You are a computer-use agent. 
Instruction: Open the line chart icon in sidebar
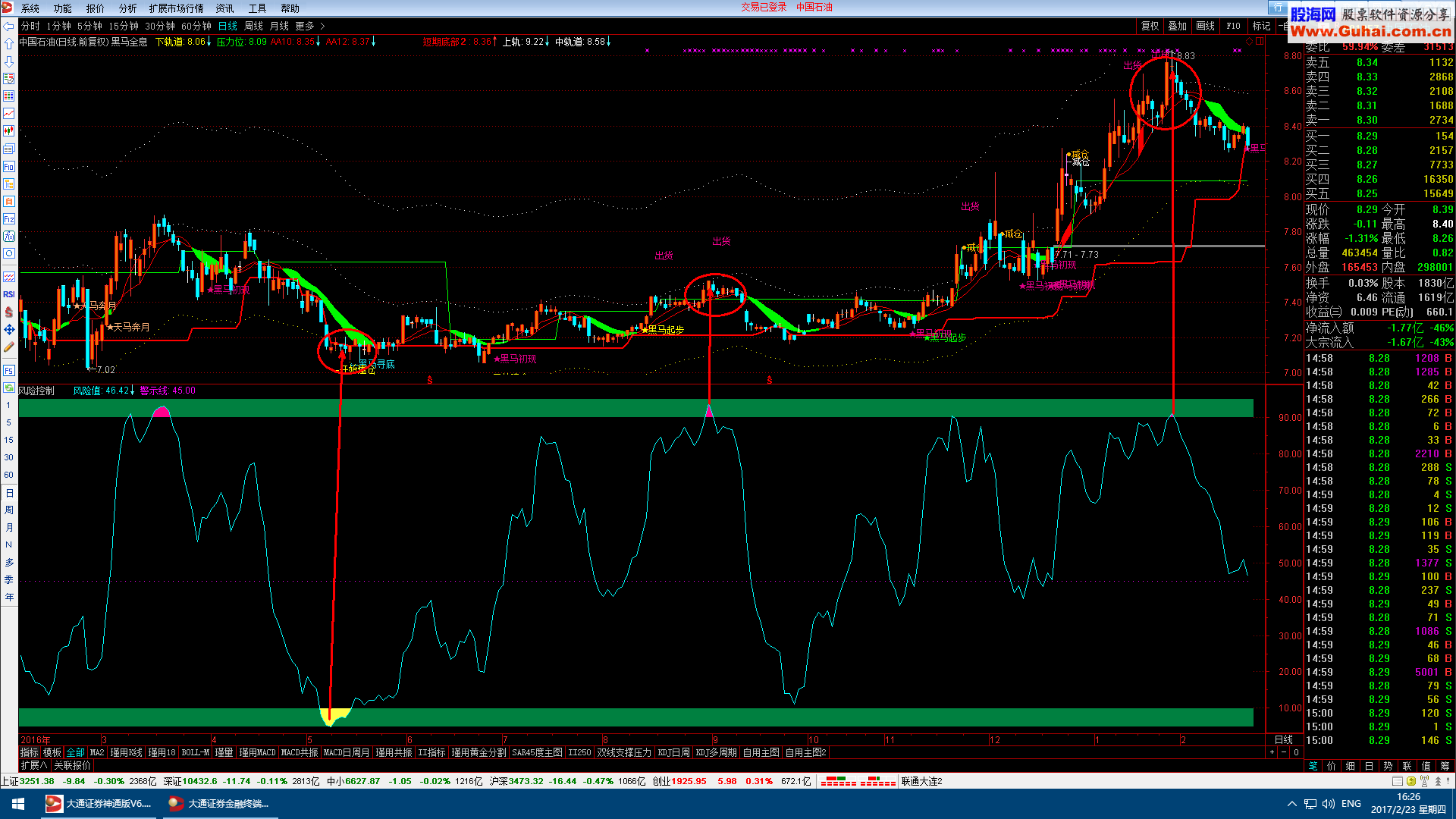tap(8, 113)
